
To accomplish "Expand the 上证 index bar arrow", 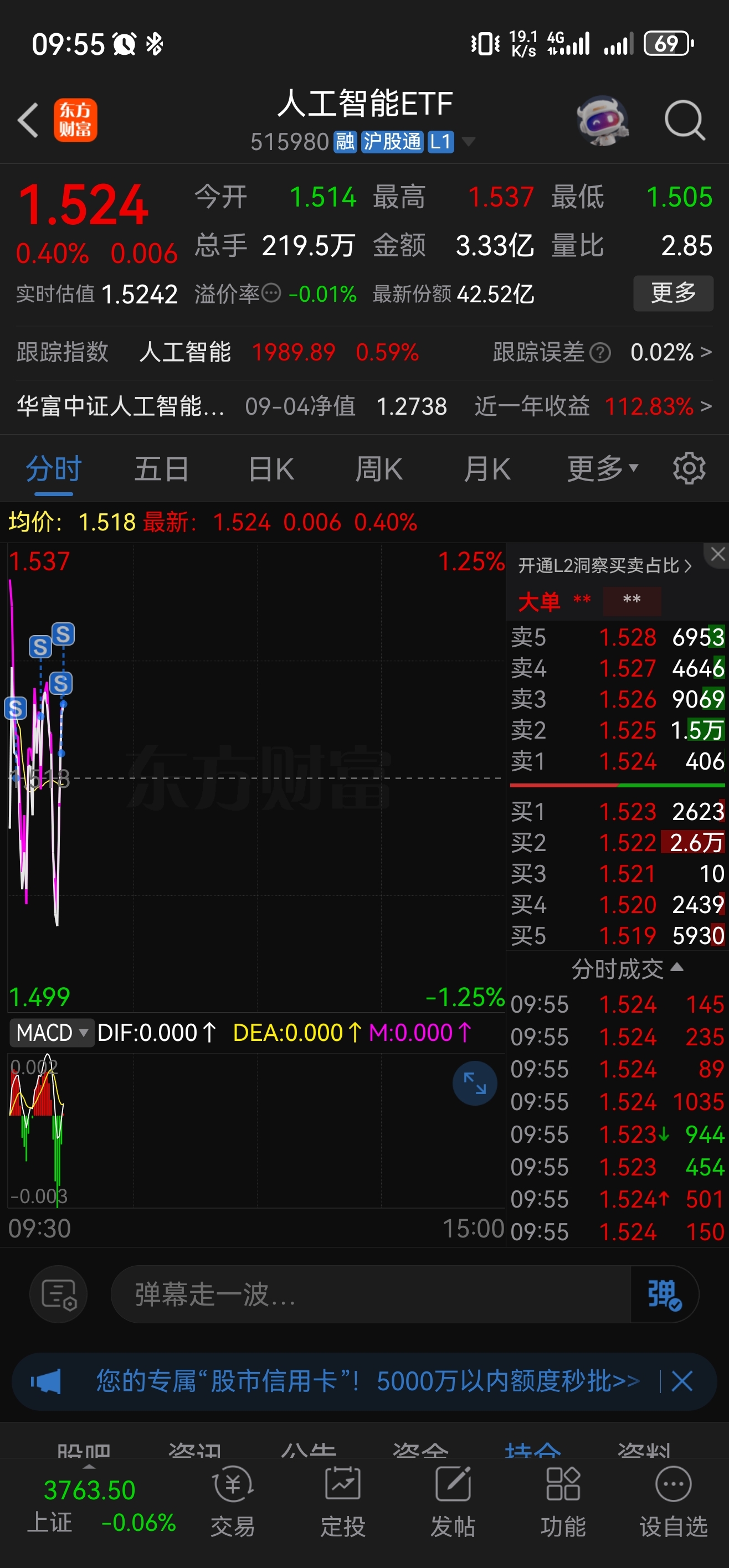I will (89, 1466).
